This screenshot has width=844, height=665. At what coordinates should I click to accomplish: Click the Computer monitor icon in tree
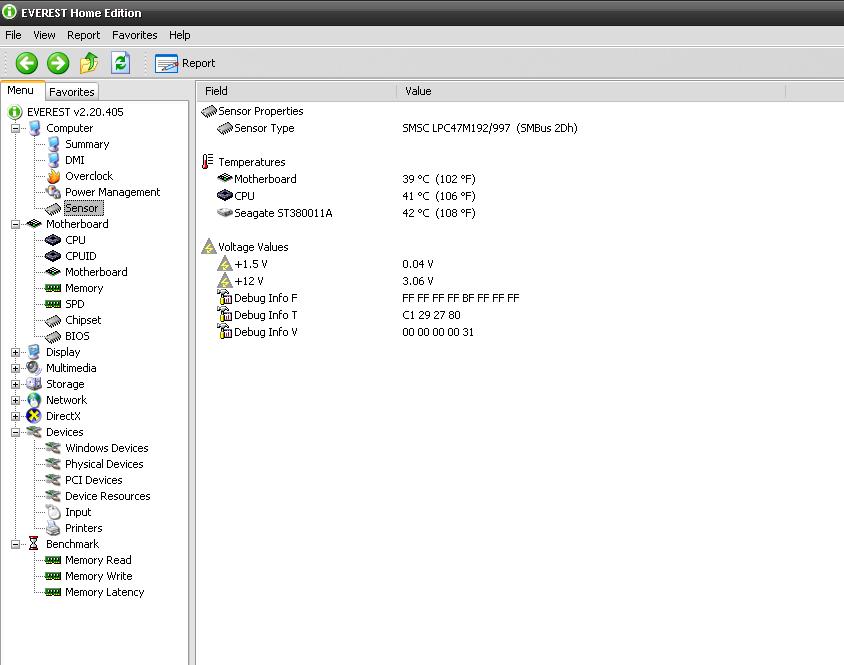pos(34,128)
